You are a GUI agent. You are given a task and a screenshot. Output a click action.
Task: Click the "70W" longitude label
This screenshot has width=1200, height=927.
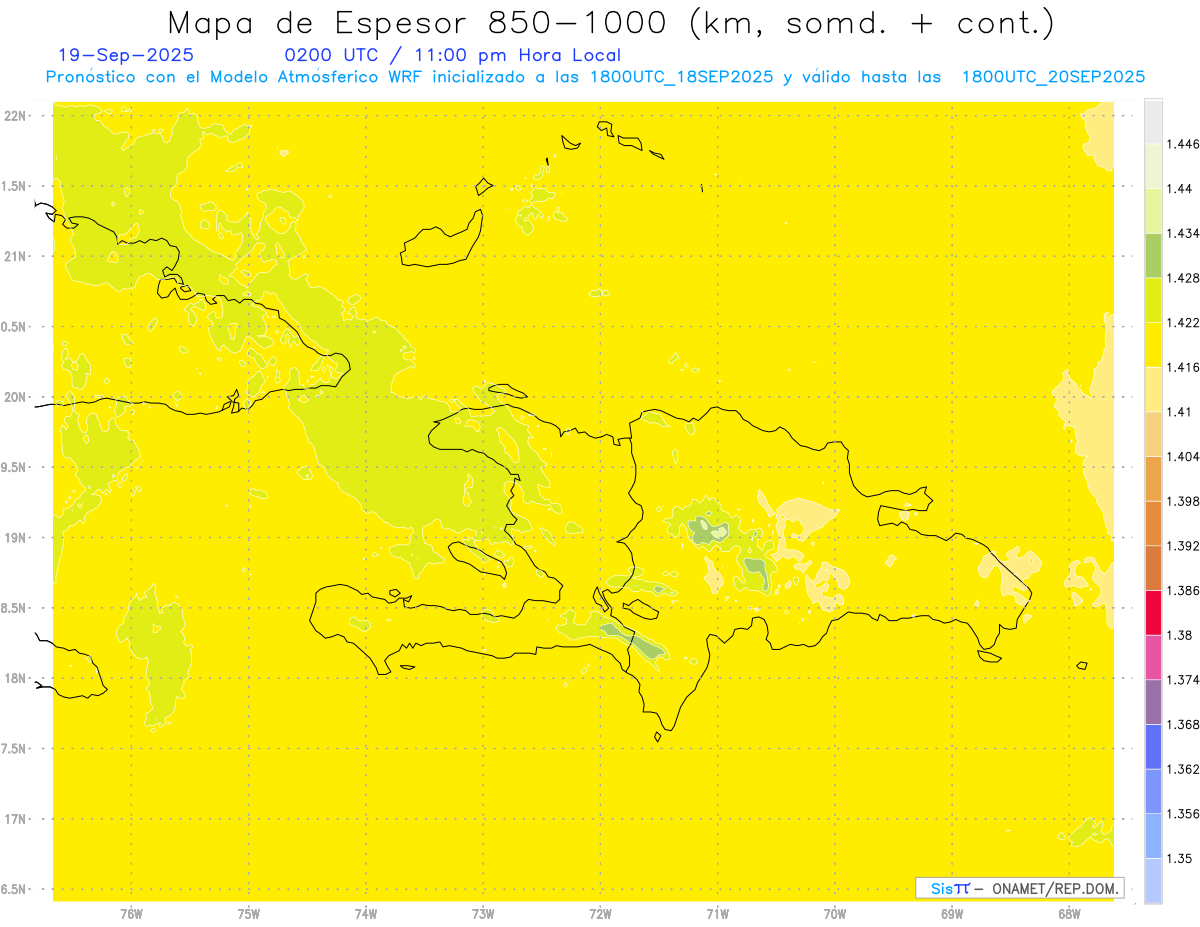[x=835, y=914]
